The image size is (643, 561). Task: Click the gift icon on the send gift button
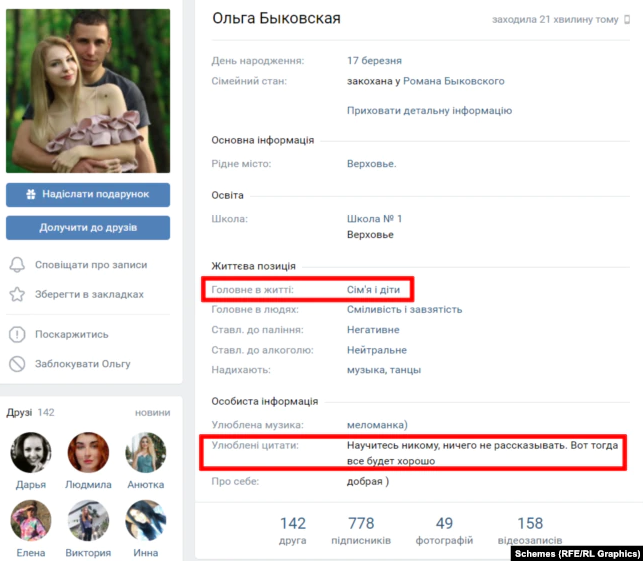point(31,194)
